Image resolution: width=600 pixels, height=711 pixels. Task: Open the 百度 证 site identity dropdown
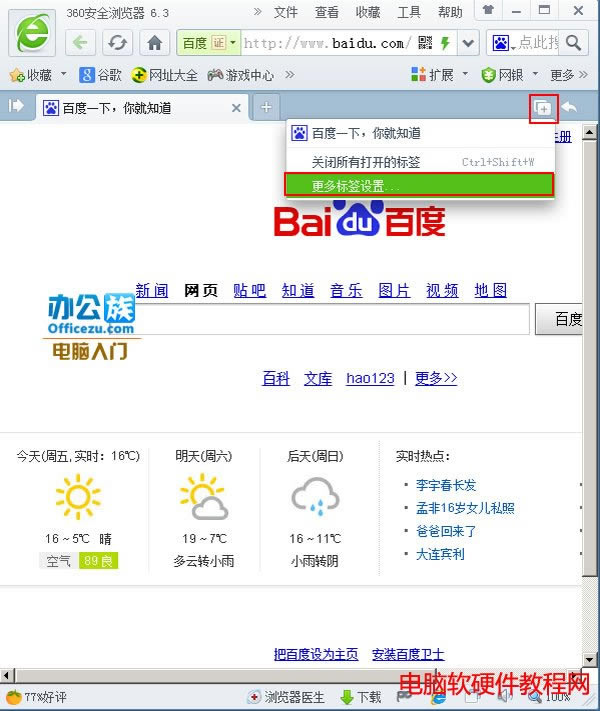point(209,43)
